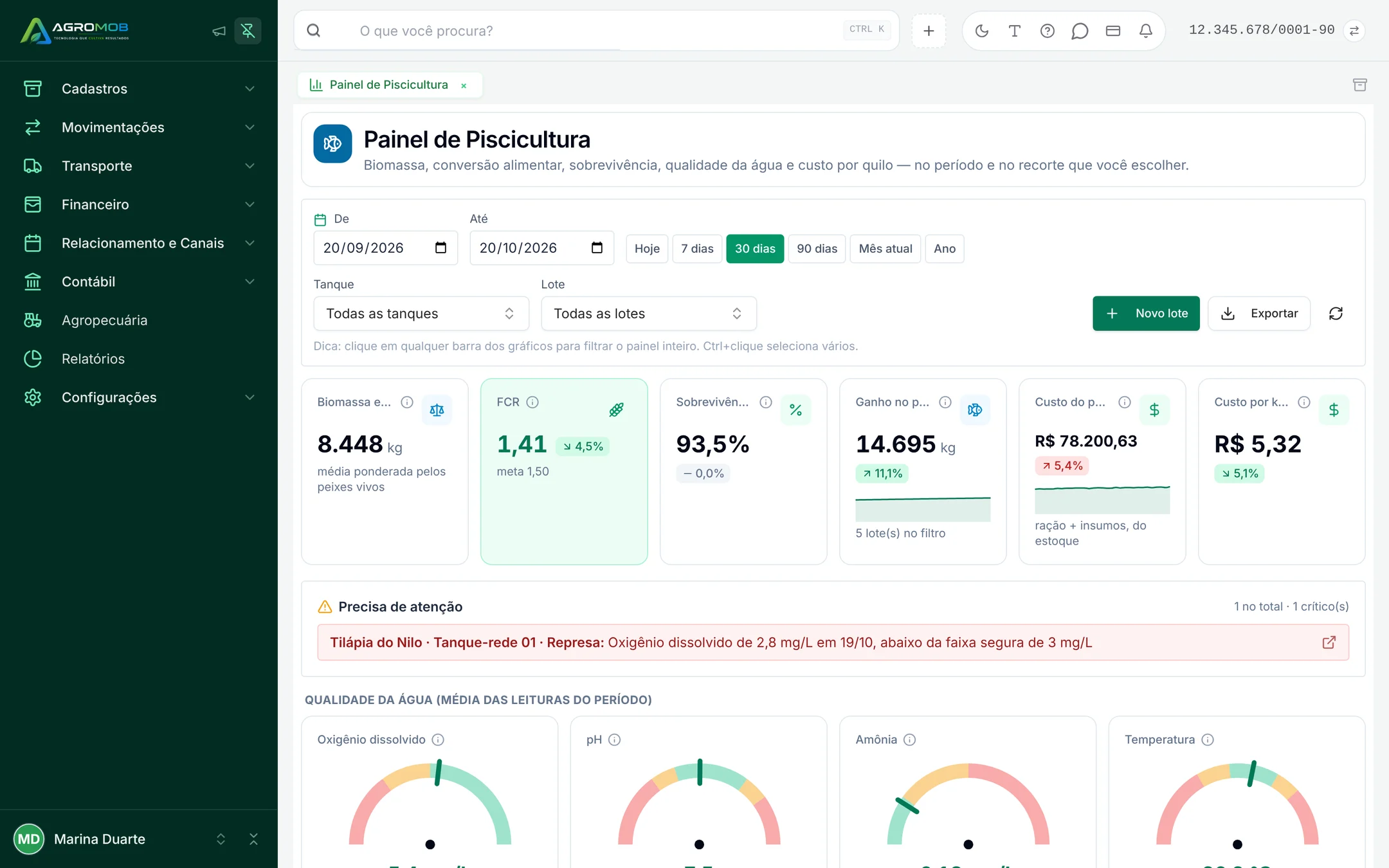Select the Painel de Piscicultura tab
The image size is (1389, 868).
(388, 85)
